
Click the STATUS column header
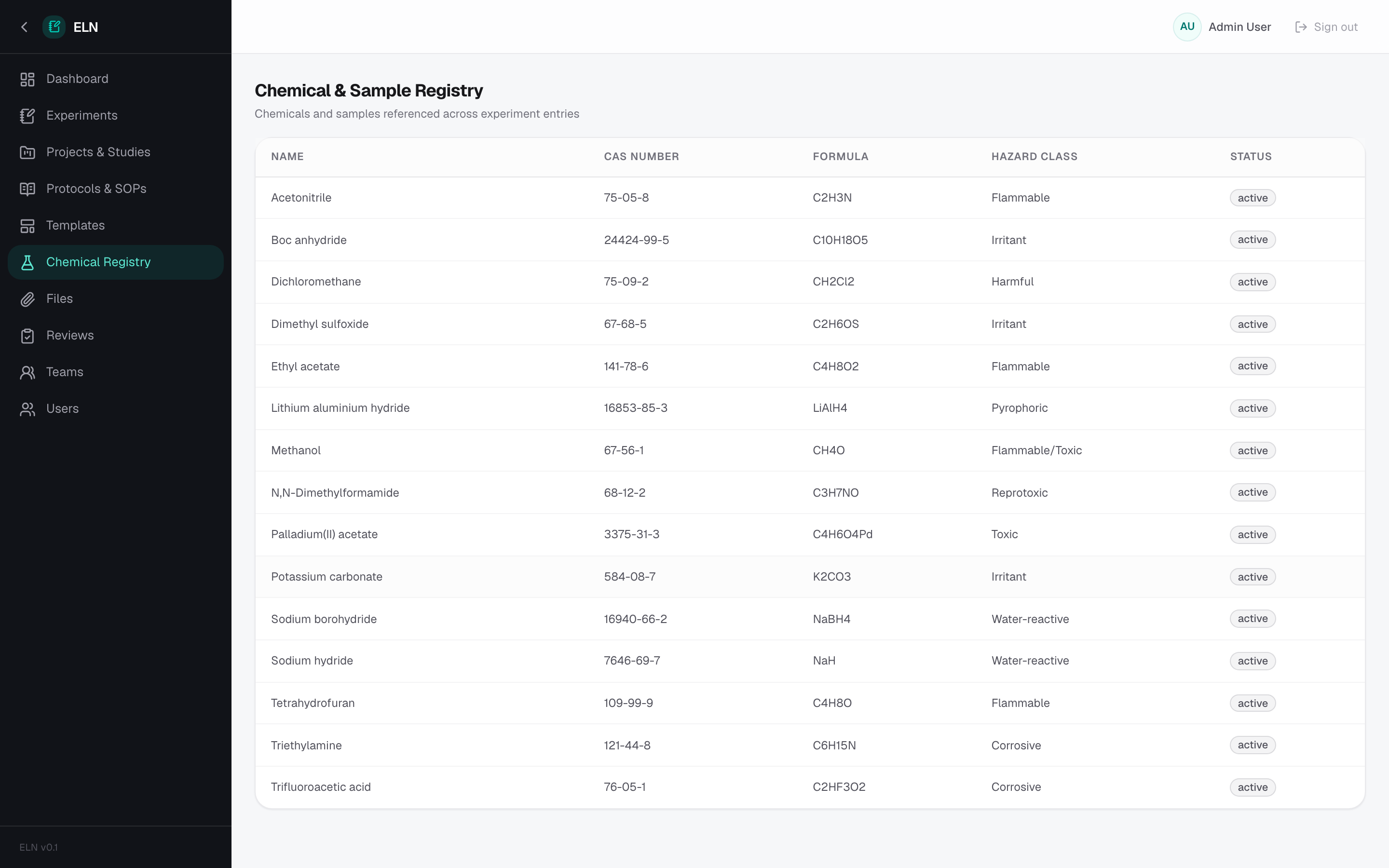click(x=1251, y=157)
